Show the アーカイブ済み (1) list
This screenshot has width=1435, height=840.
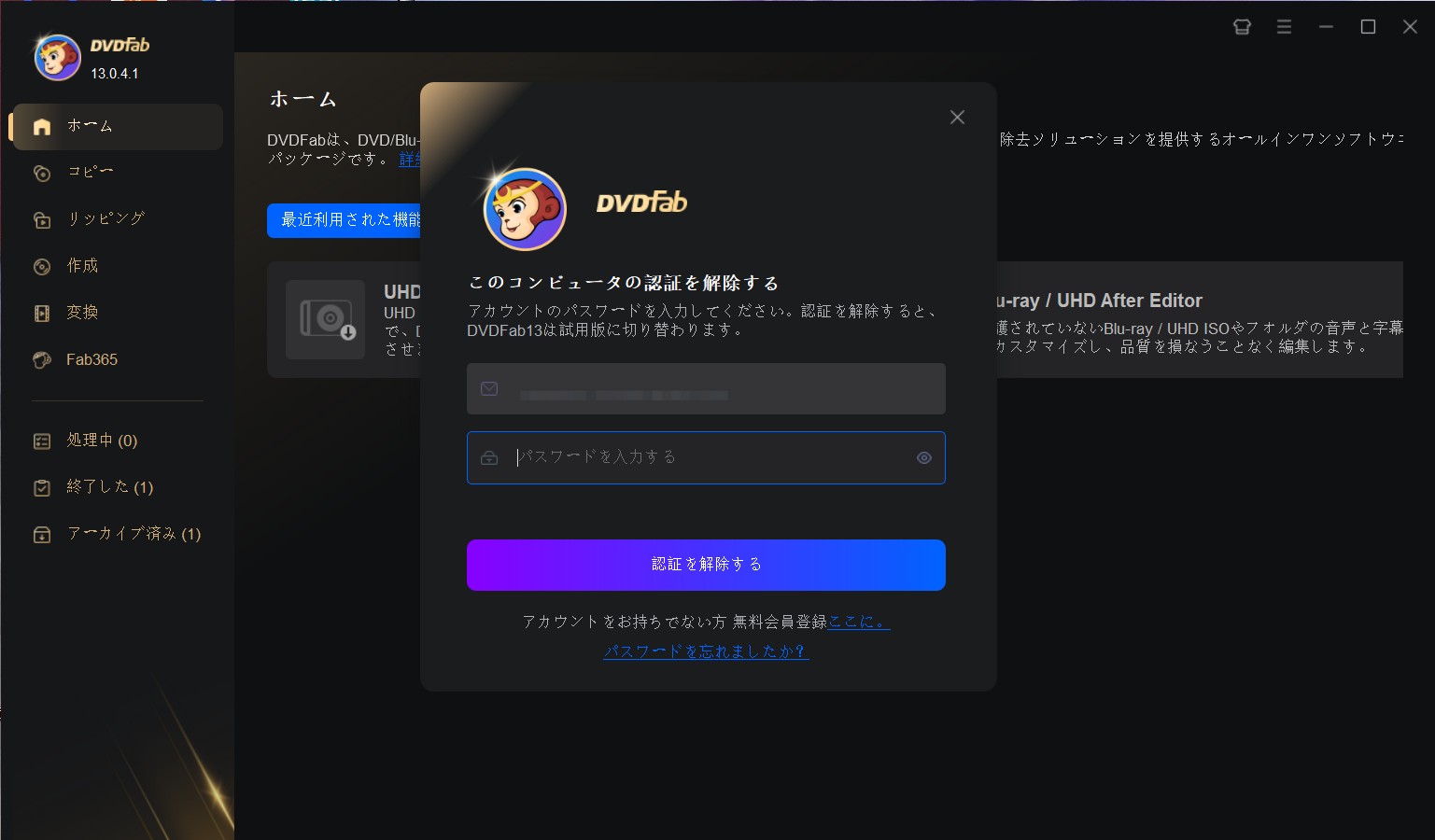pyautogui.click(x=117, y=535)
